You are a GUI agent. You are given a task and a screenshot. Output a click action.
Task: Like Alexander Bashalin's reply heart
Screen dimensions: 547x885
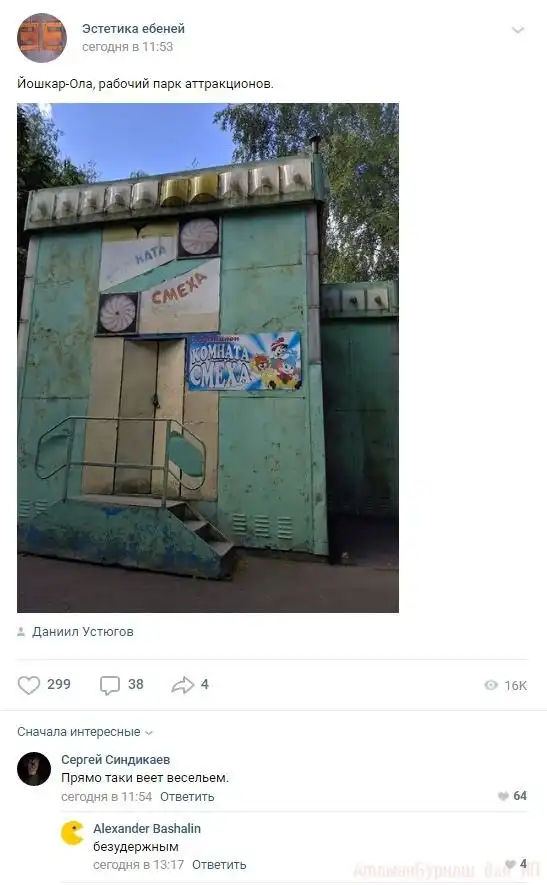pyautogui.click(x=510, y=864)
